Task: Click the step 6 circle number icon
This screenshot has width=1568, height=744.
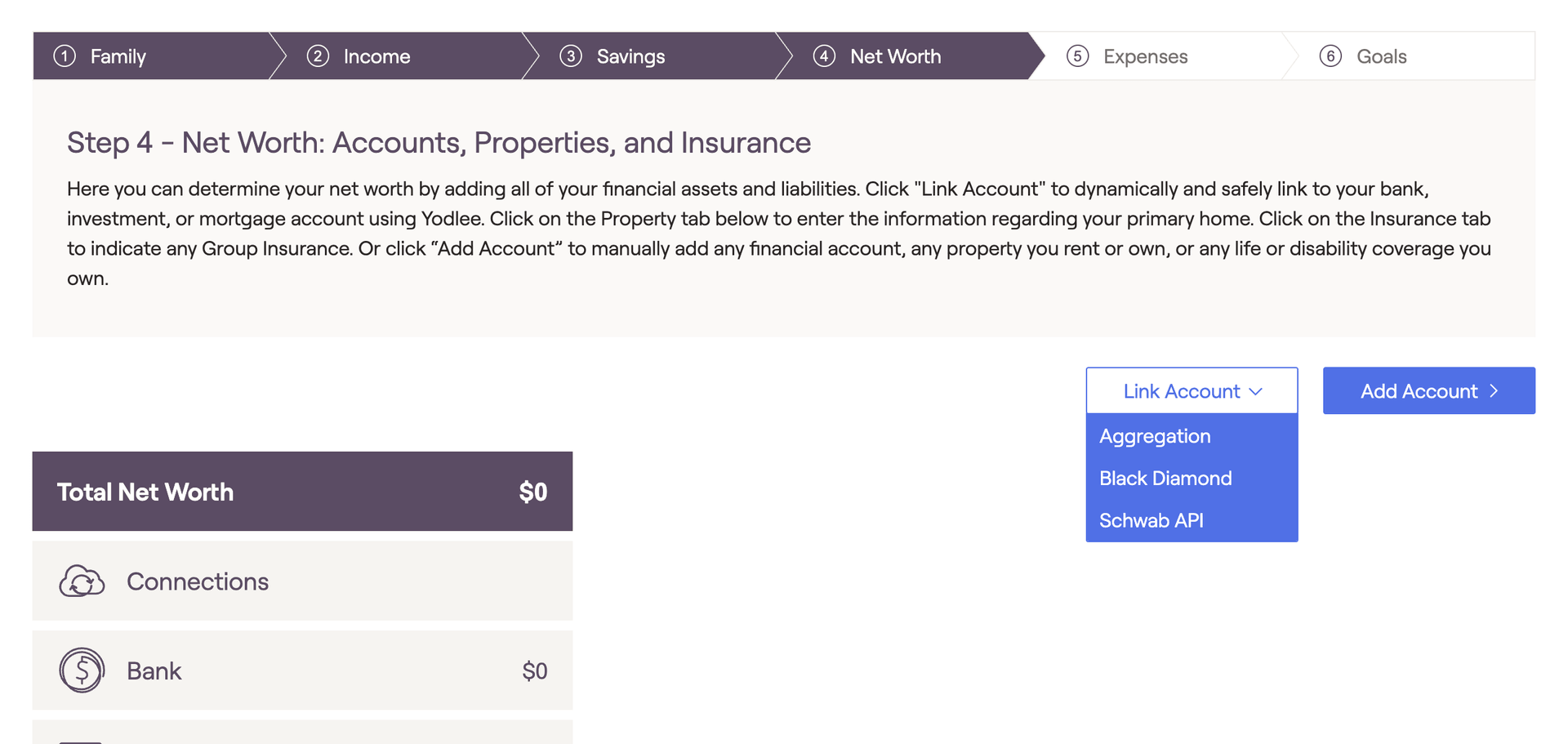Action: (x=1330, y=56)
